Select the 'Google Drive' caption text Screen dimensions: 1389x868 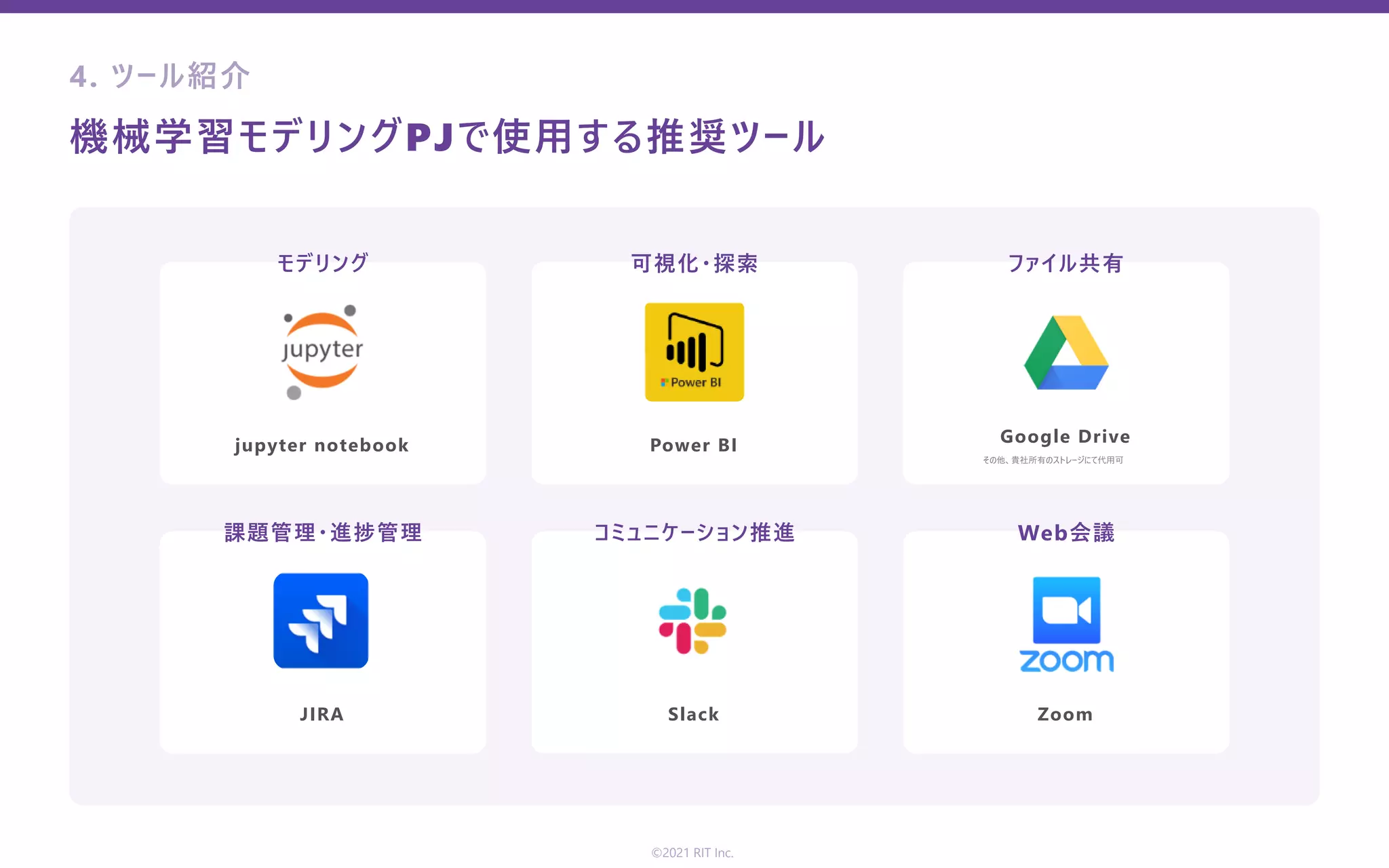(1065, 437)
